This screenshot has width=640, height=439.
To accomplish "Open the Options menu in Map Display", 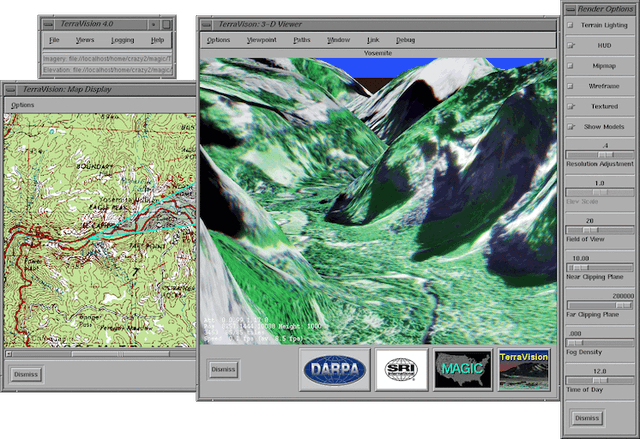I will [x=22, y=105].
